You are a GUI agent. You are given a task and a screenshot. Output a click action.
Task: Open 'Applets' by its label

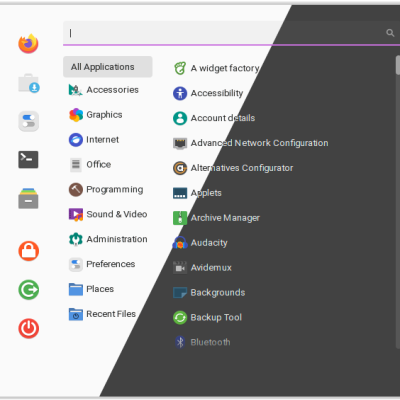(x=206, y=193)
